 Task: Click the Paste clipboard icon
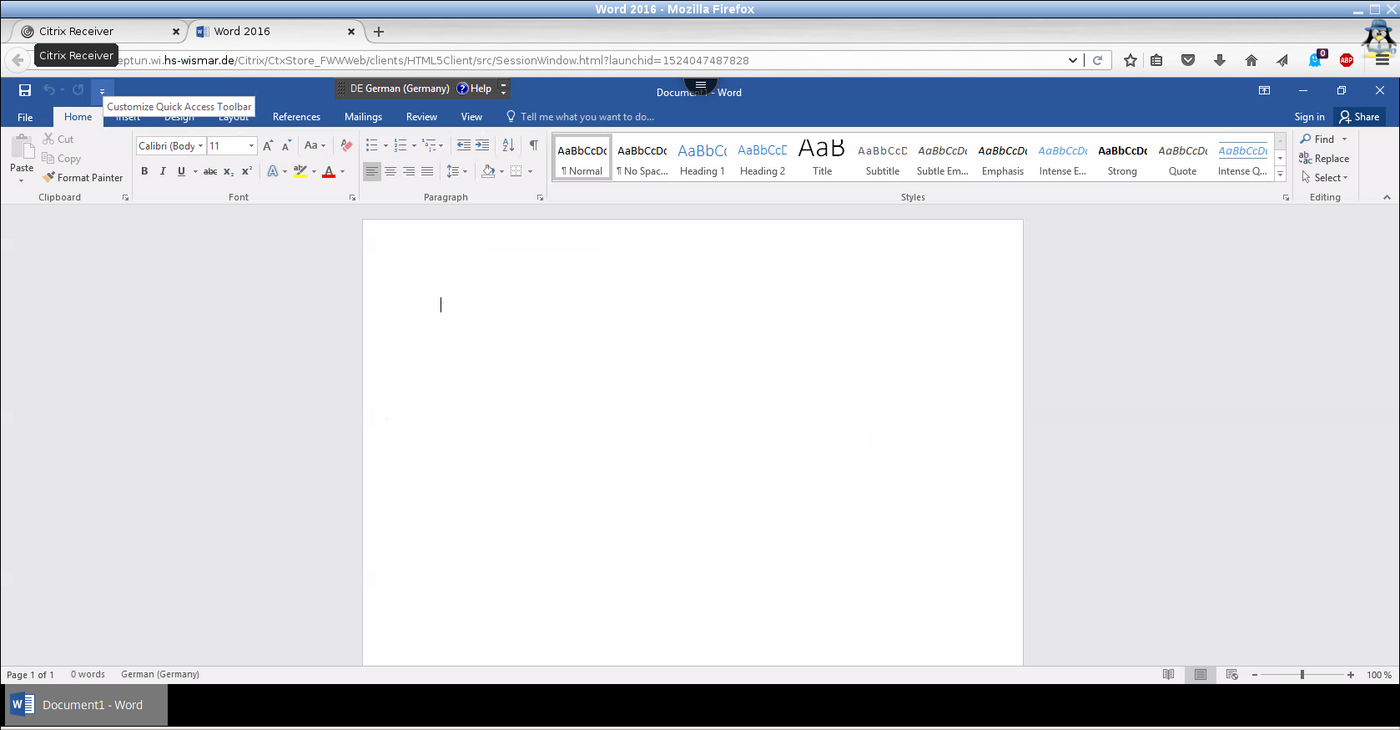[x=22, y=148]
